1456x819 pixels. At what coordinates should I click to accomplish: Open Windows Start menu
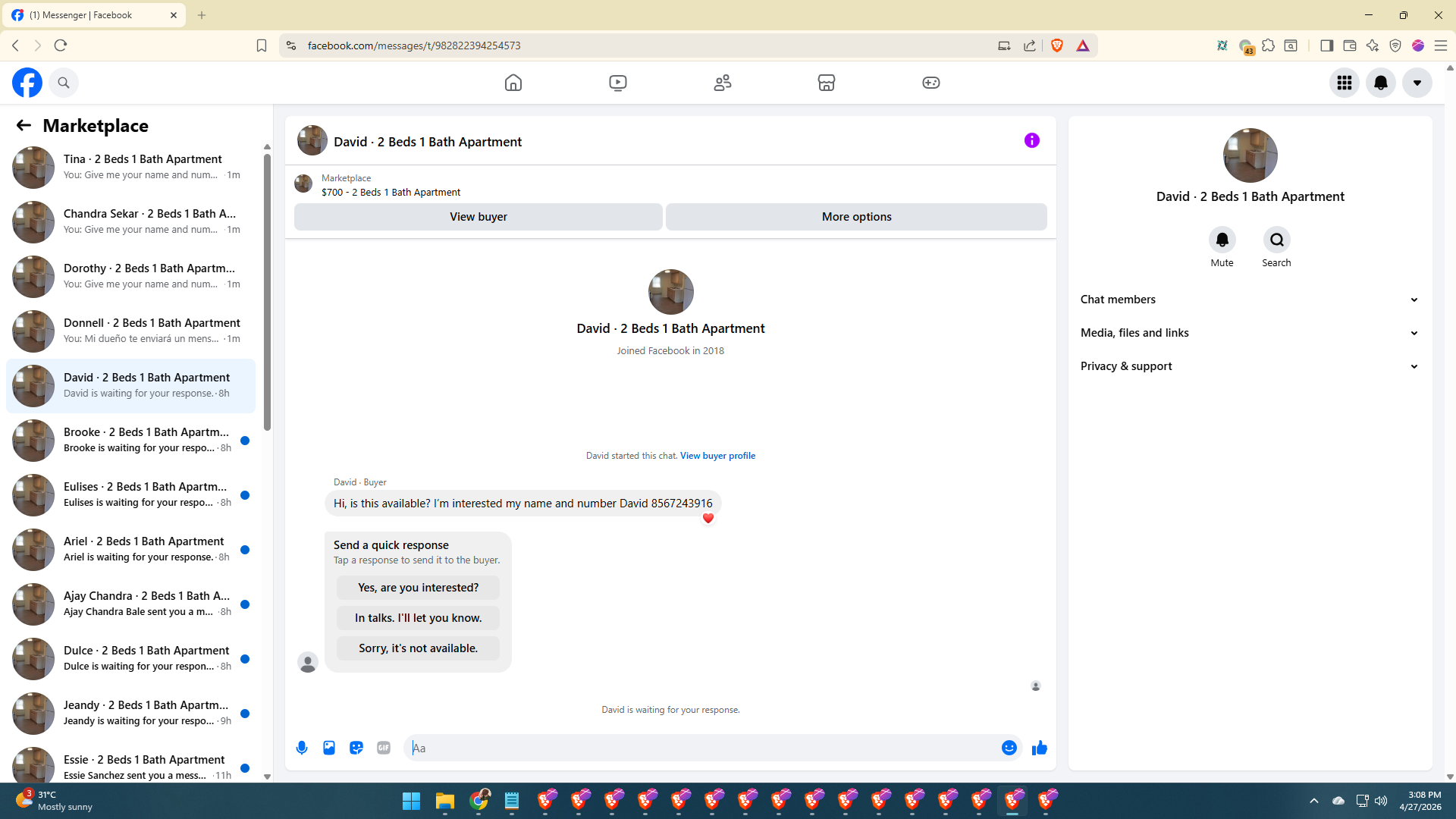411,801
